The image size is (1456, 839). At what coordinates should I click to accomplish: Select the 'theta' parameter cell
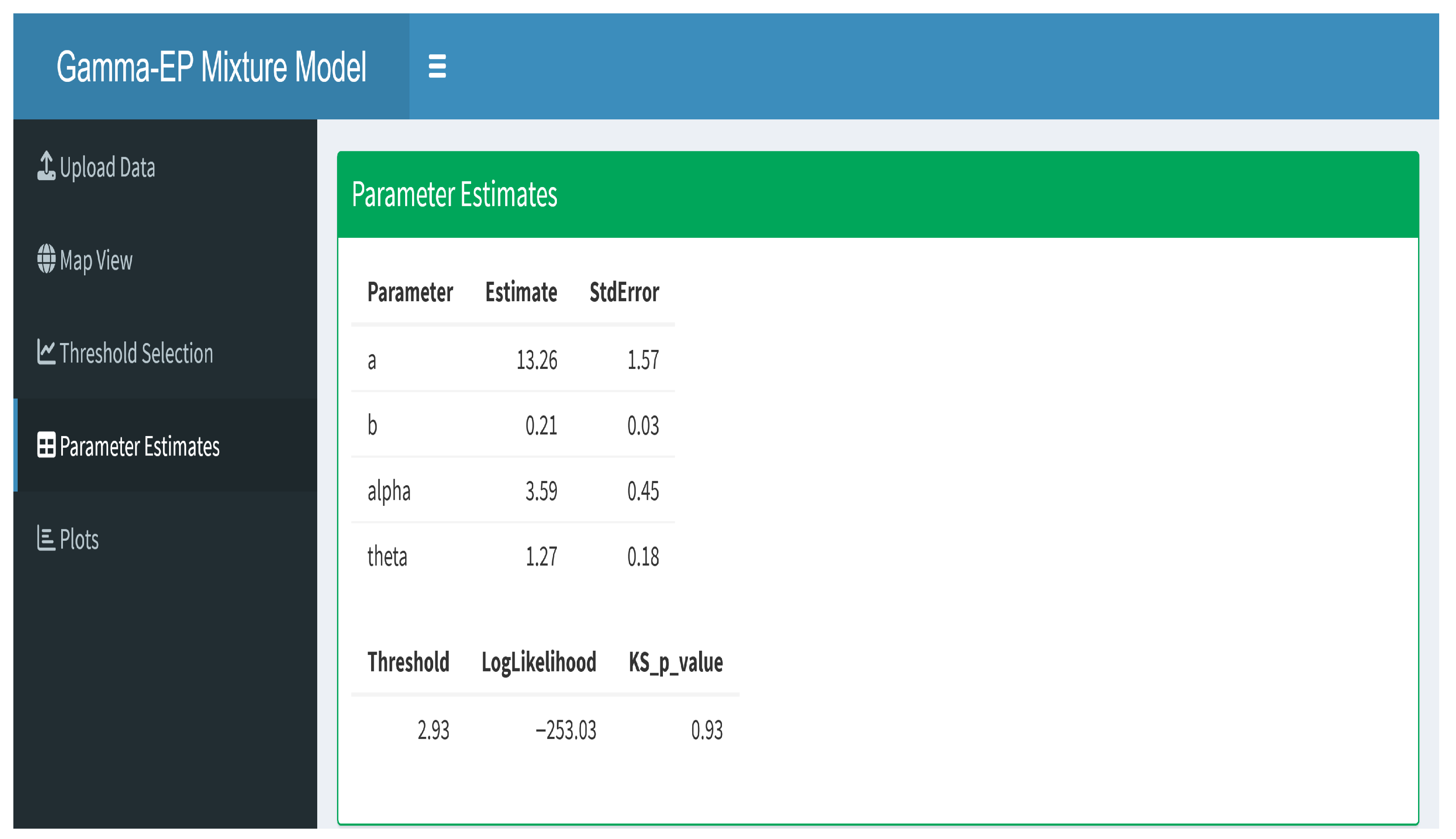pyautogui.click(x=387, y=557)
